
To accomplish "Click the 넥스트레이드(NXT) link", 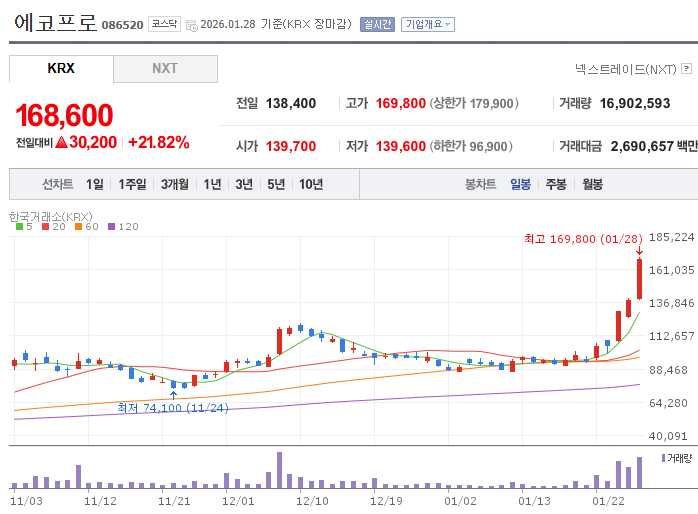I will tap(625, 69).
